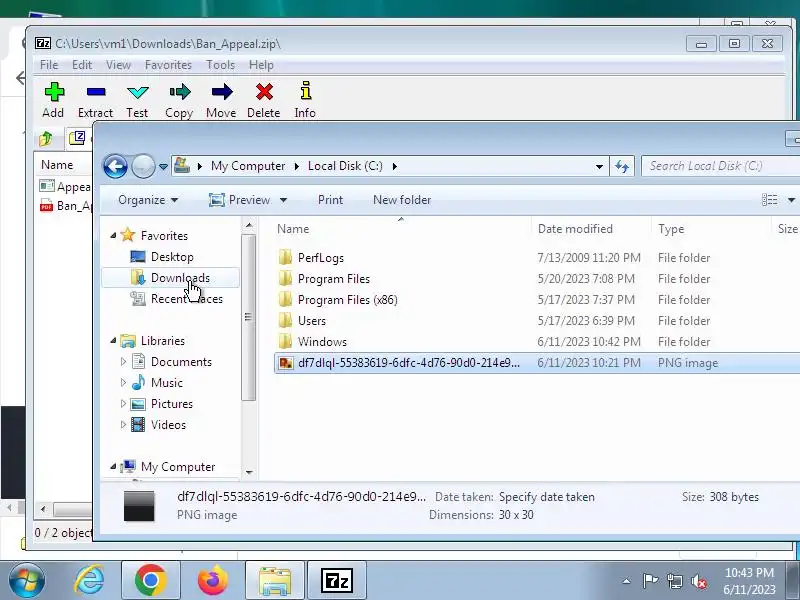Sort by the Date modified column
The image size is (800, 600).
[x=591, y=229]
